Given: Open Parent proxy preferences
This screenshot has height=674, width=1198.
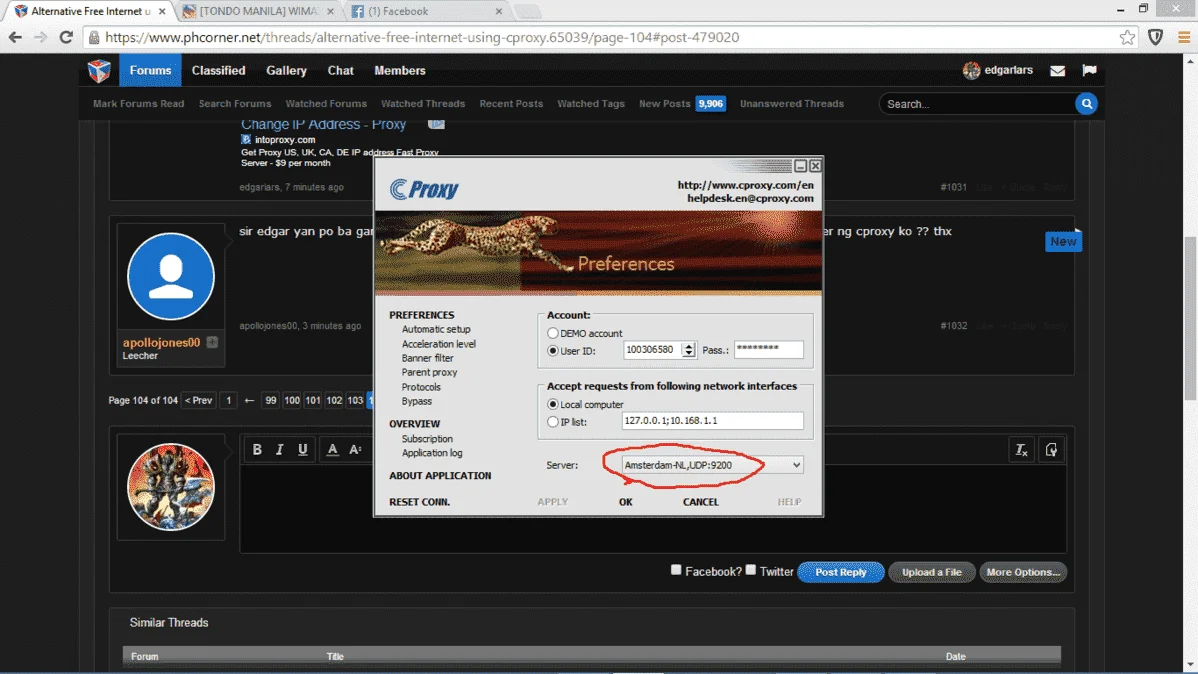Looking at the screenshot, I should (x=429, y=372).
